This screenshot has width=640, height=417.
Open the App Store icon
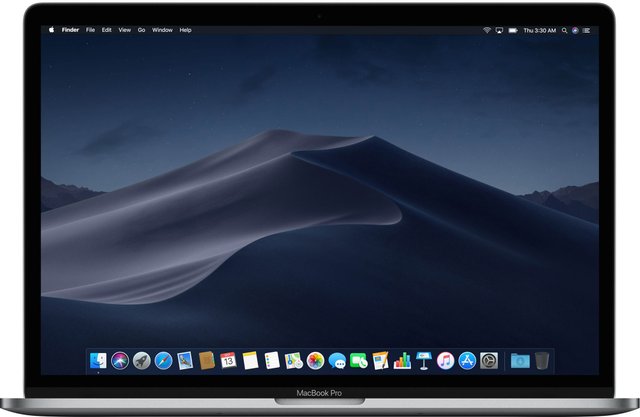click(x=467, y=360)
